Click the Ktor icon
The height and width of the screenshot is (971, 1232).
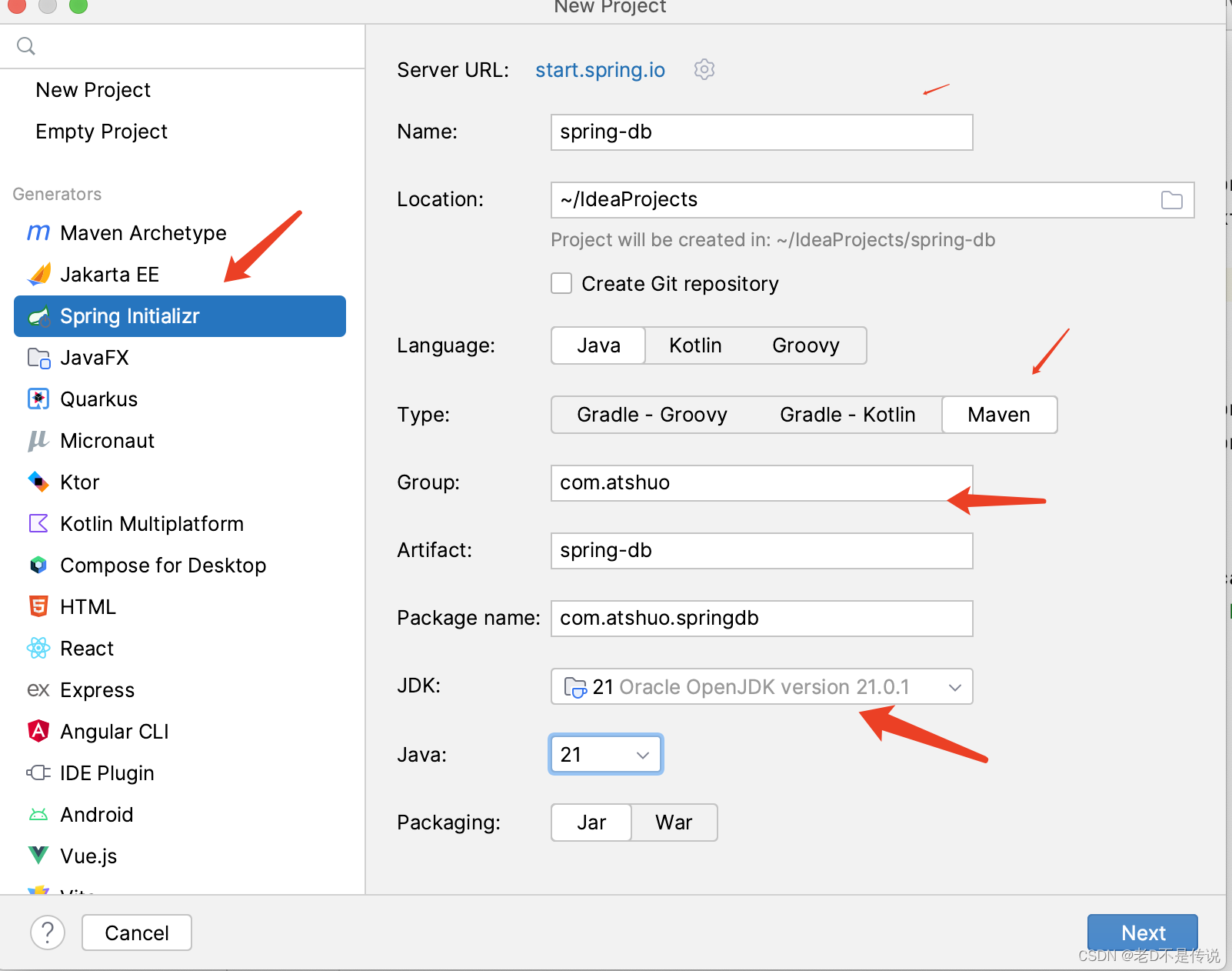(x=38, y=482)
